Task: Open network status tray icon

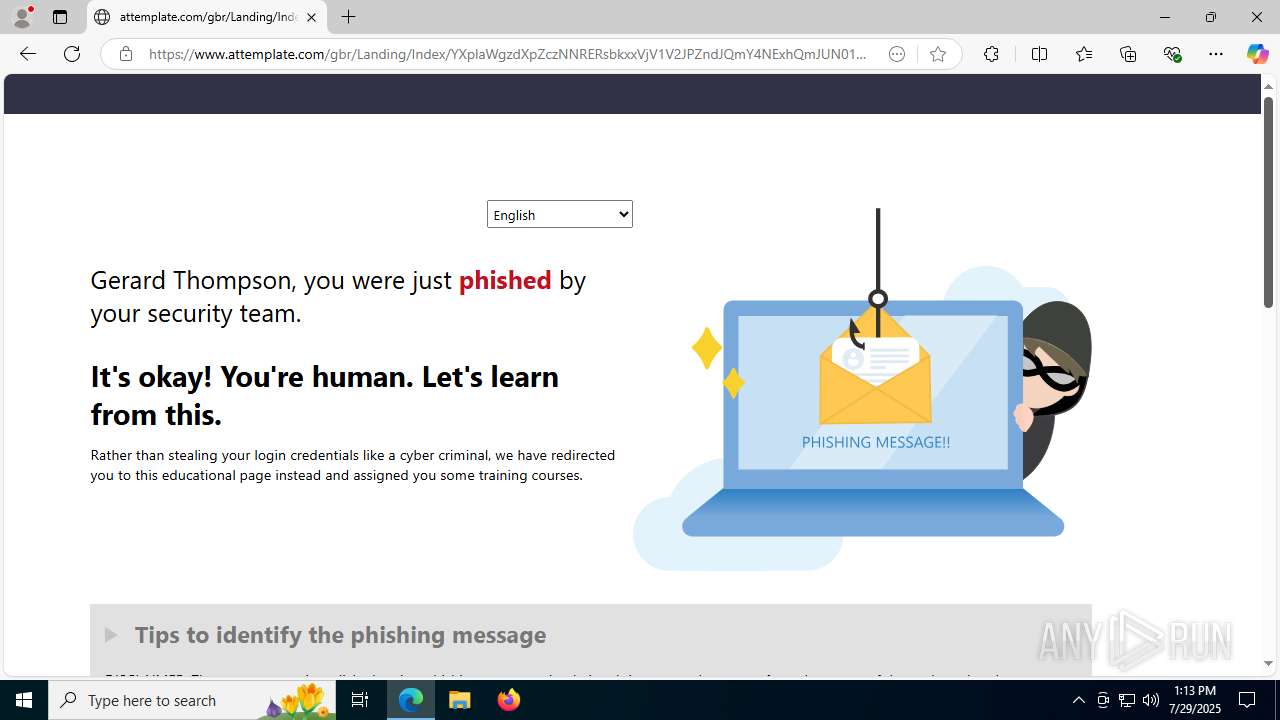Action: click(1127, 700)
